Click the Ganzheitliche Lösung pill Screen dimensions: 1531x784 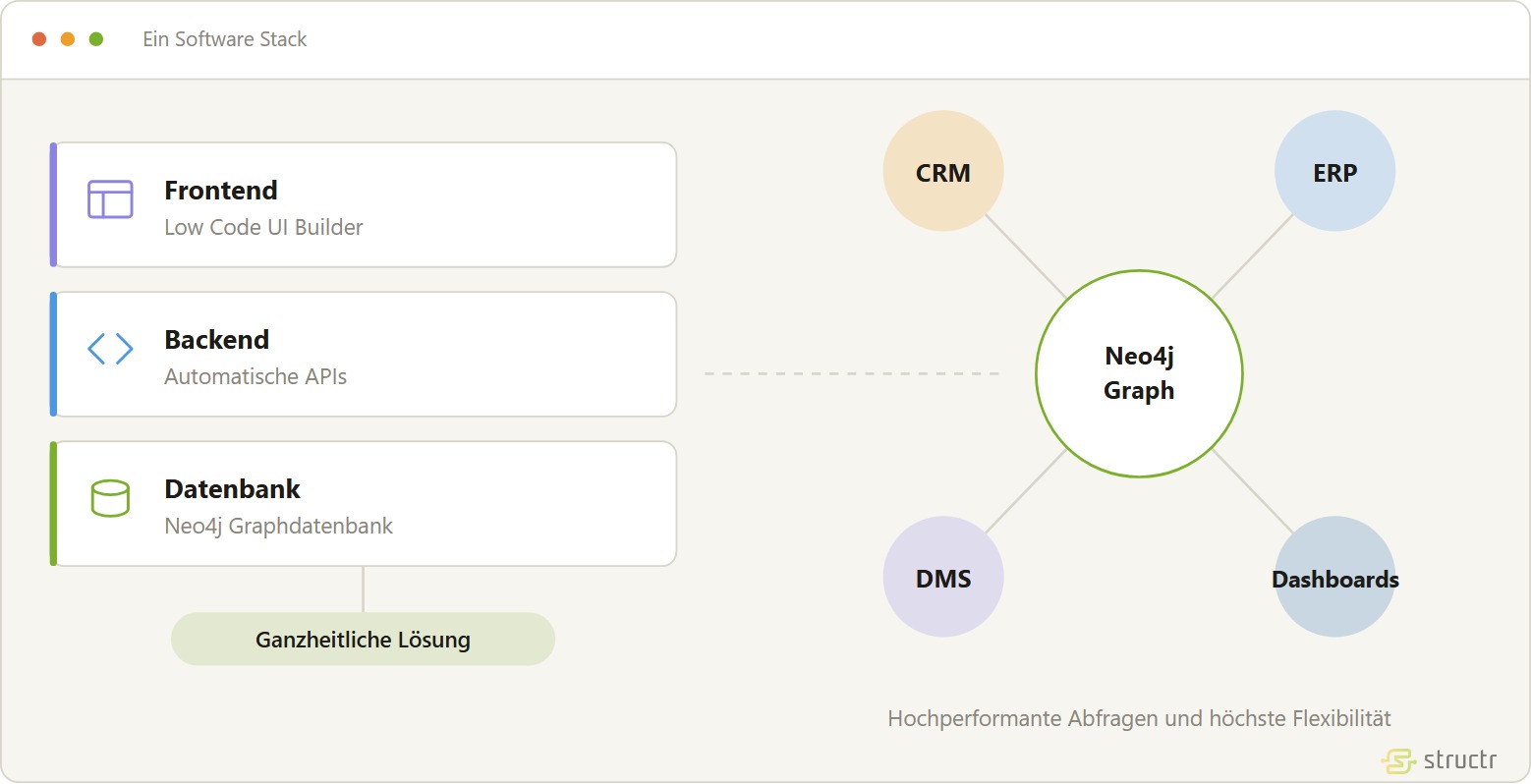(x=363, y=640)
